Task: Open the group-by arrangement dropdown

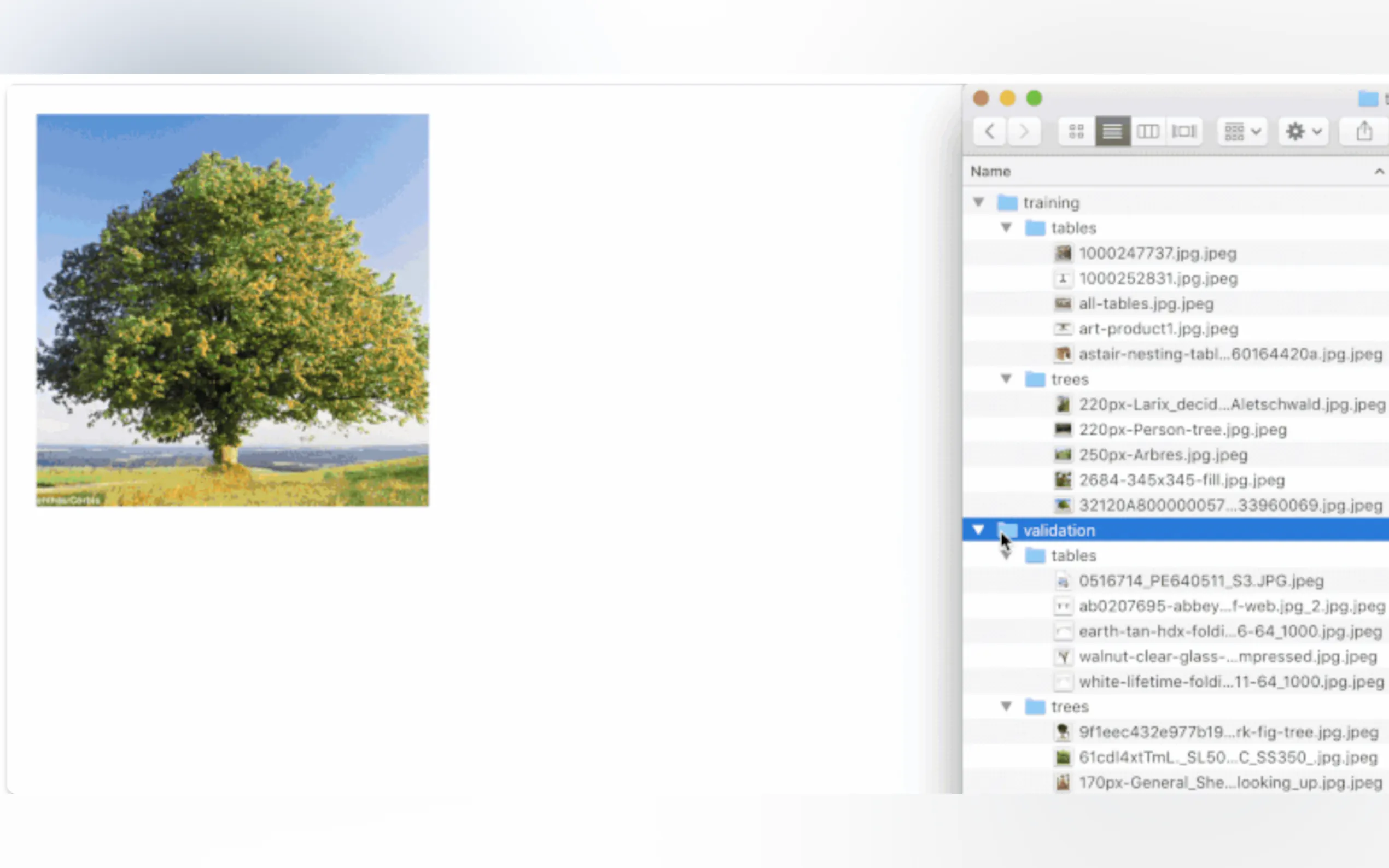Action: coord(1242,132)
